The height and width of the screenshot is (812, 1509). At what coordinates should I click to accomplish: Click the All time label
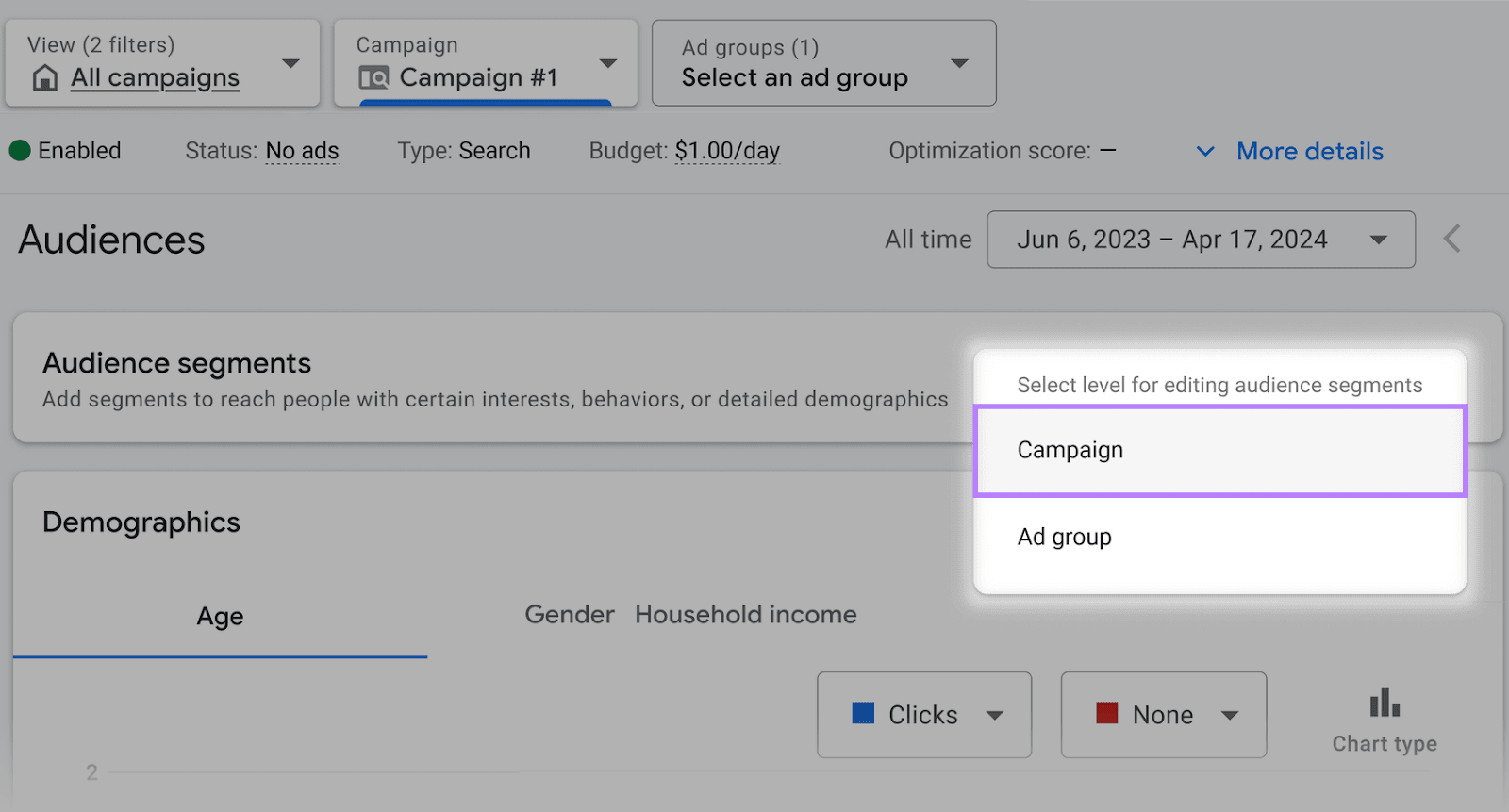928,240
